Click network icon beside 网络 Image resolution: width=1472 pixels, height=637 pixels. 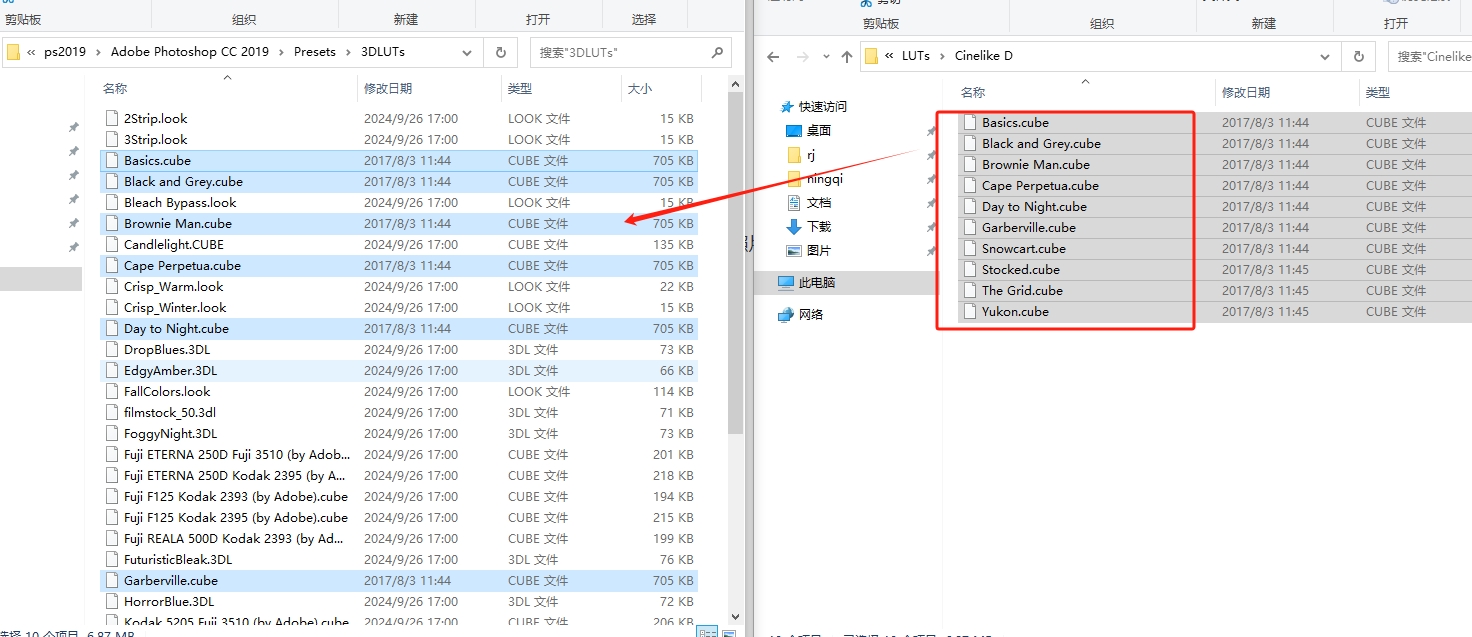coord(786,314)
